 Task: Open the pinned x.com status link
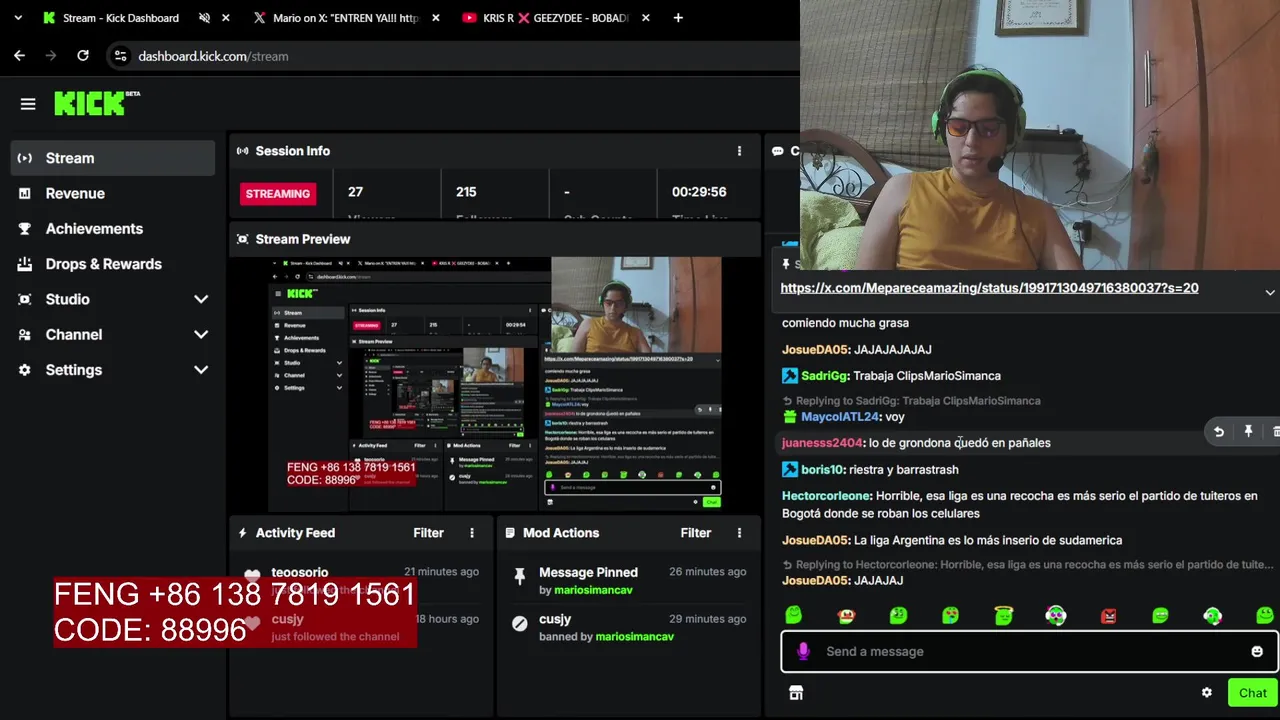click(989, 288)
